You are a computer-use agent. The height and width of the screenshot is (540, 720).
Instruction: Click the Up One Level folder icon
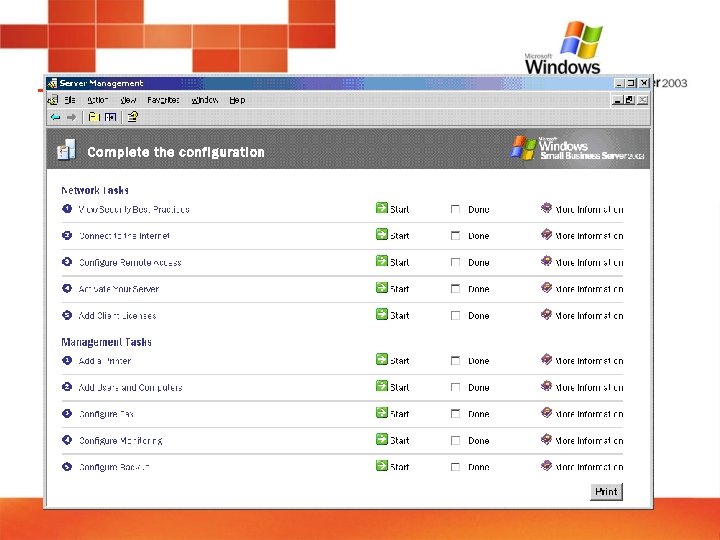point(94,117)
